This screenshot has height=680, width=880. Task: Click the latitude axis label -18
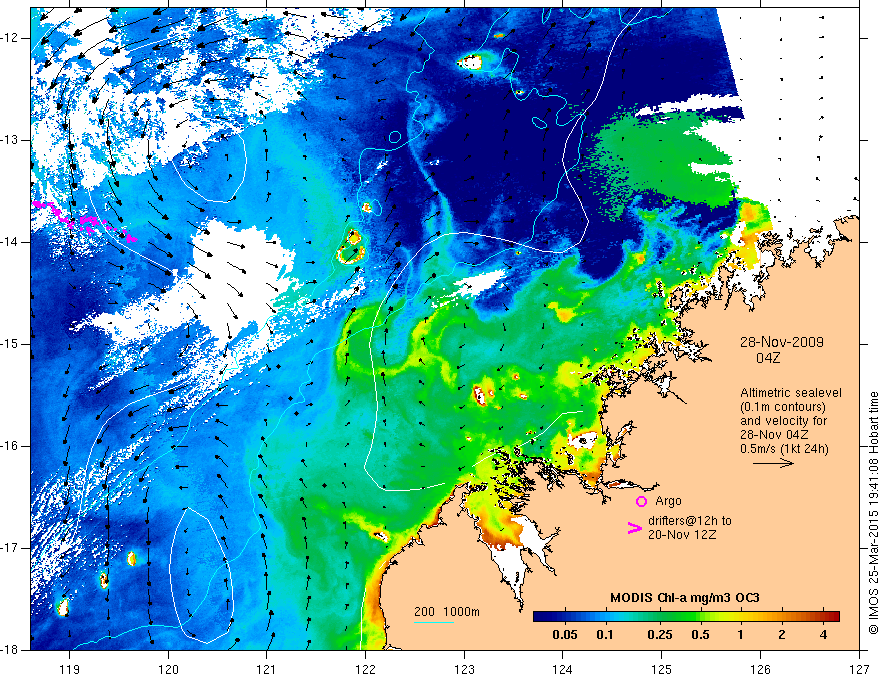(x=11, y=650)
